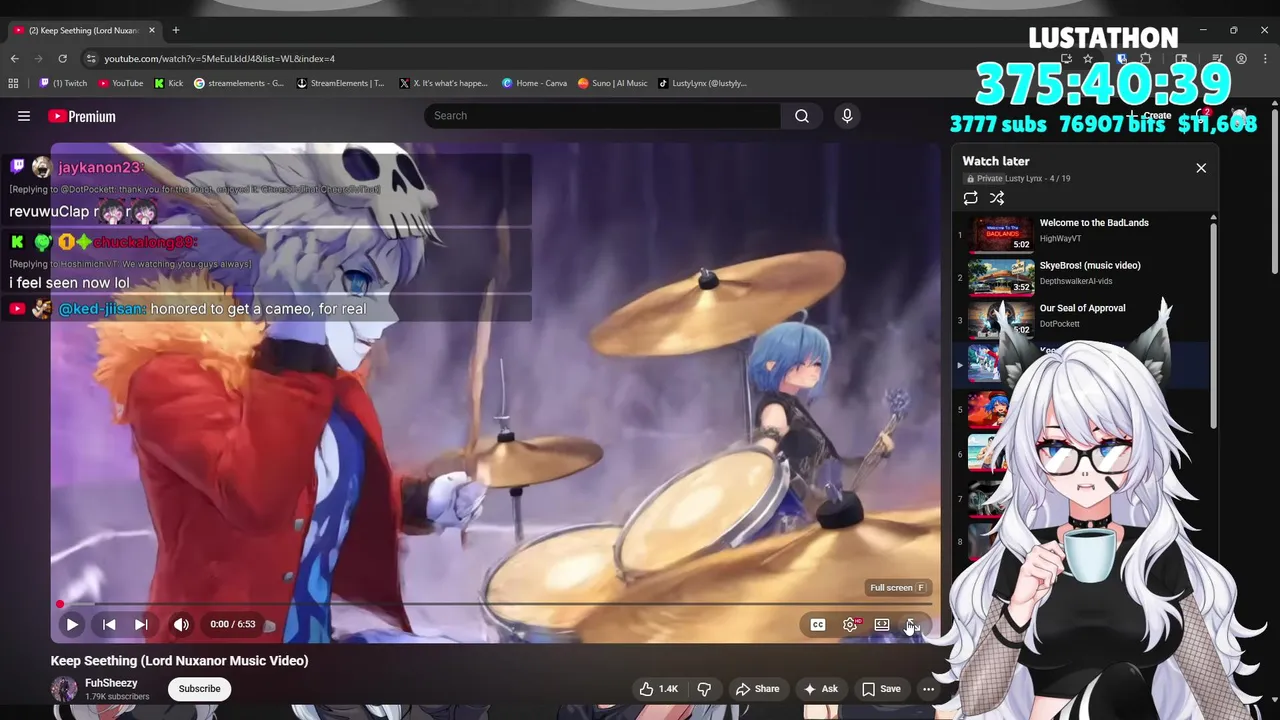1280x720 pixels.
Task: Open the Ask AI assistant button
Action: (820, 689)
